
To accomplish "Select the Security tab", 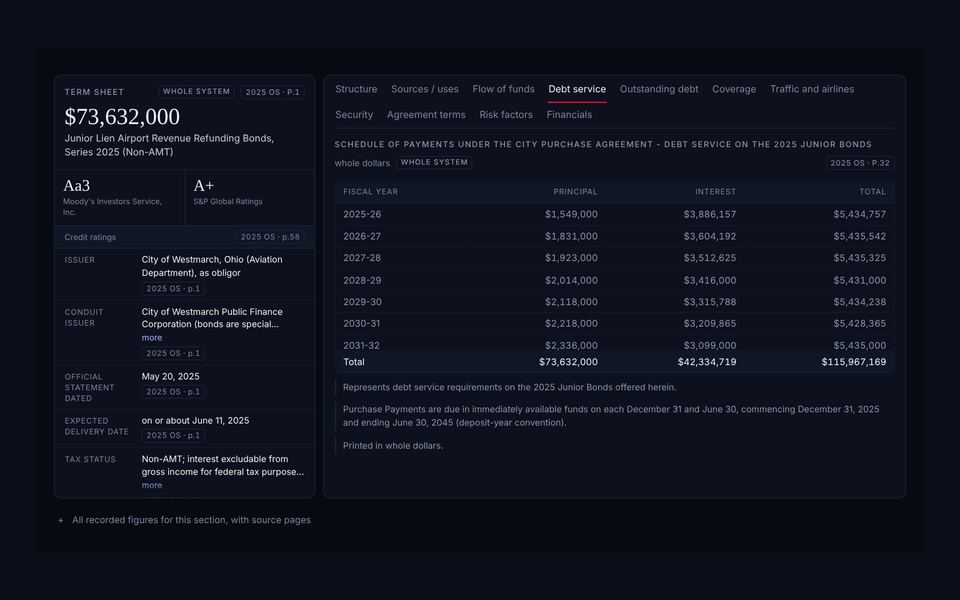I will pos(354,114).
